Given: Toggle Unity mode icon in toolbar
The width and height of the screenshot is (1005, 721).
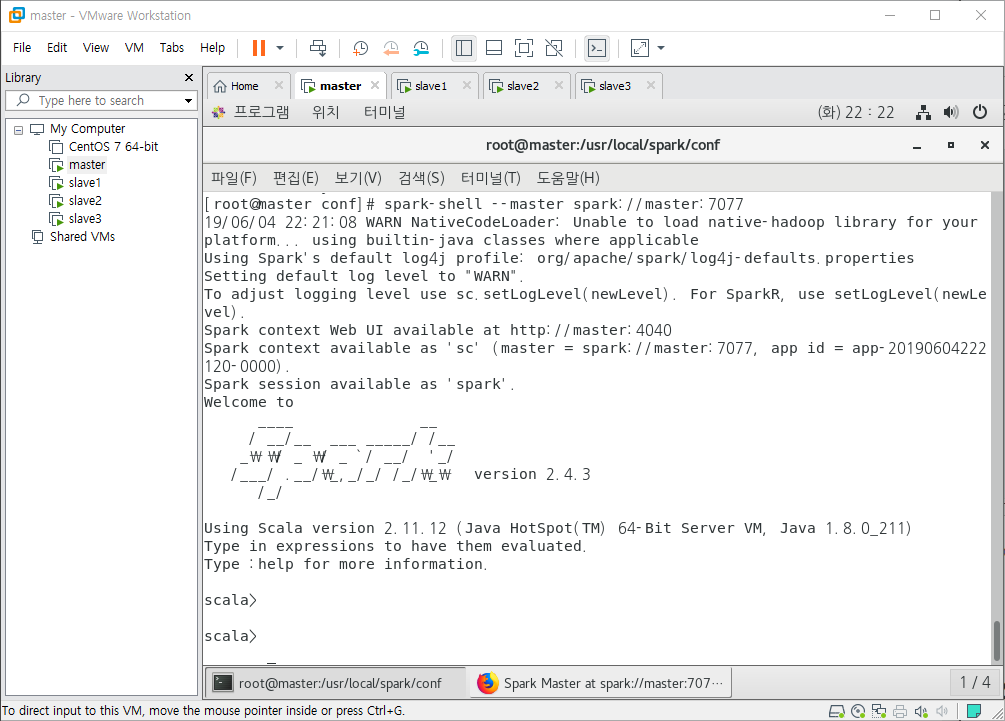Looking at the screenshot, I should [x=554, y=48].
